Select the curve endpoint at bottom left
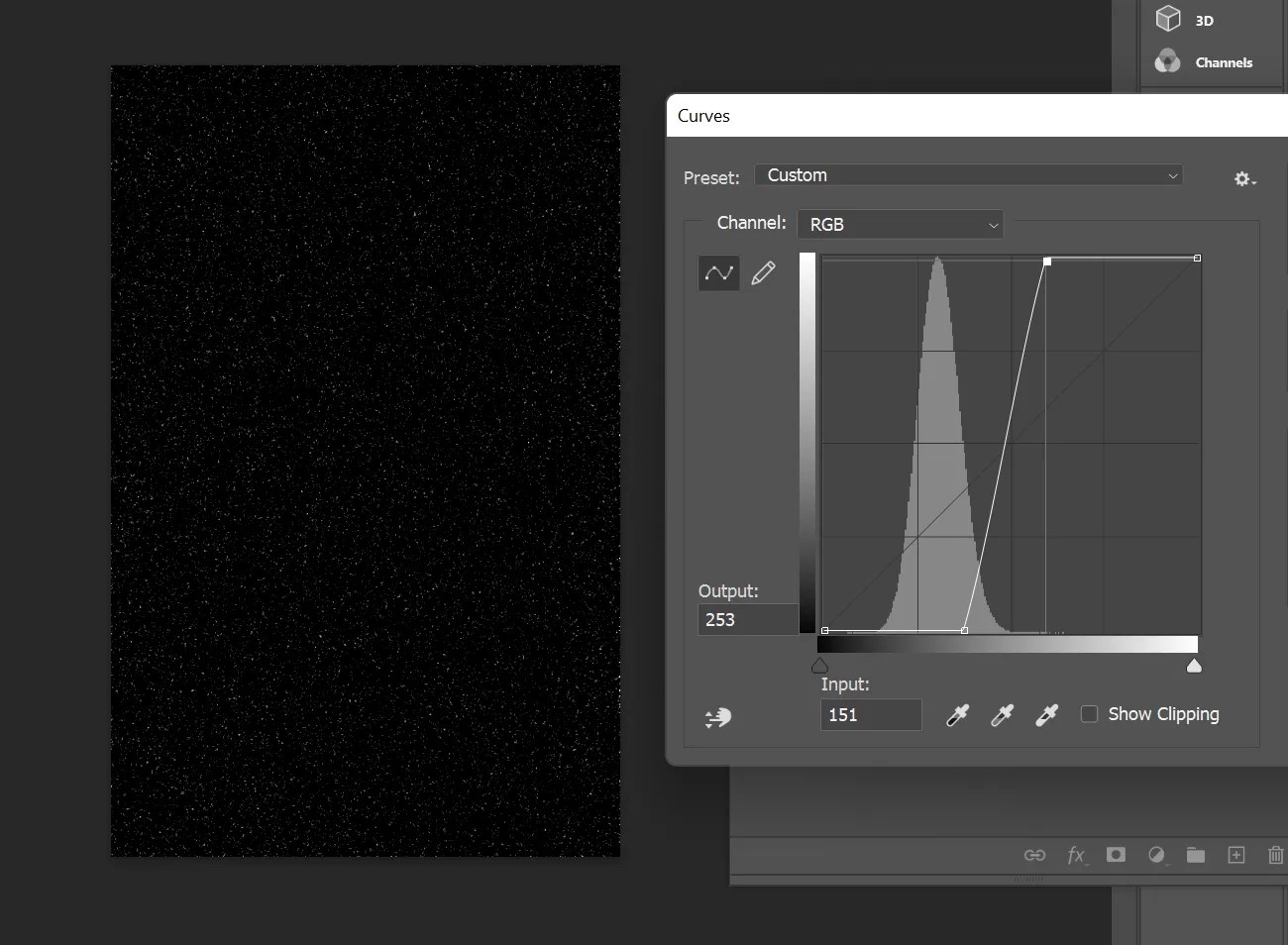 [825, 630]
